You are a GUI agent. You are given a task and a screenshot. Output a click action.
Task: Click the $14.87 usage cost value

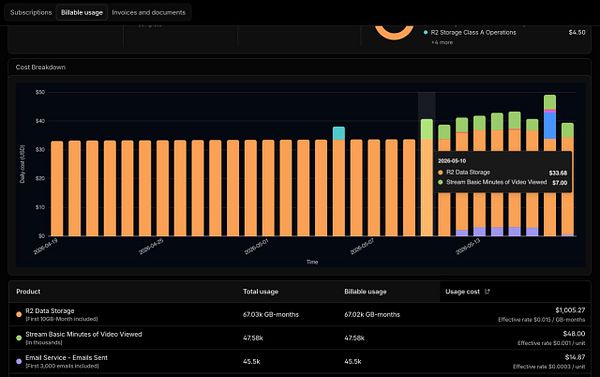(x=575, y=357)
